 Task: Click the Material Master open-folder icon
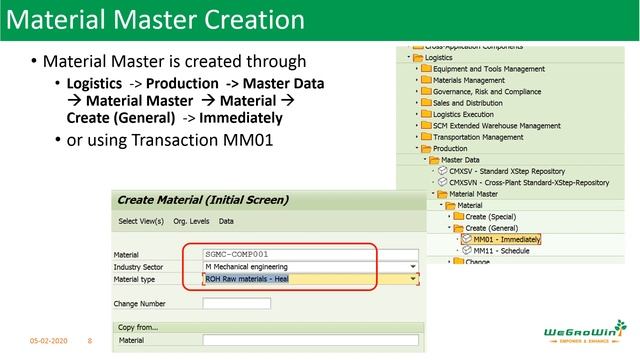click(442, 194)
